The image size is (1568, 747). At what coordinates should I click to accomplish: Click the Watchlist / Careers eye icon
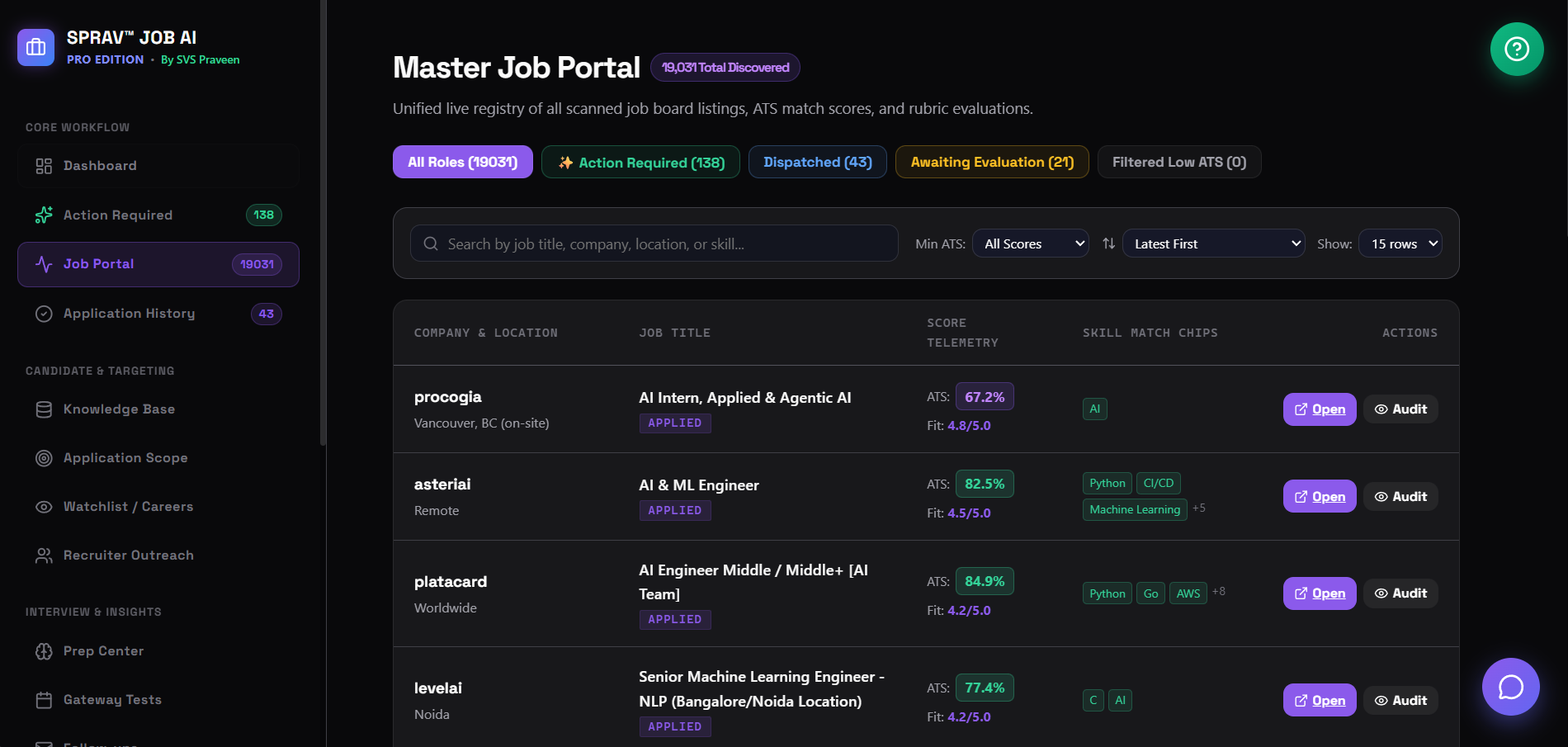(44, 507)
